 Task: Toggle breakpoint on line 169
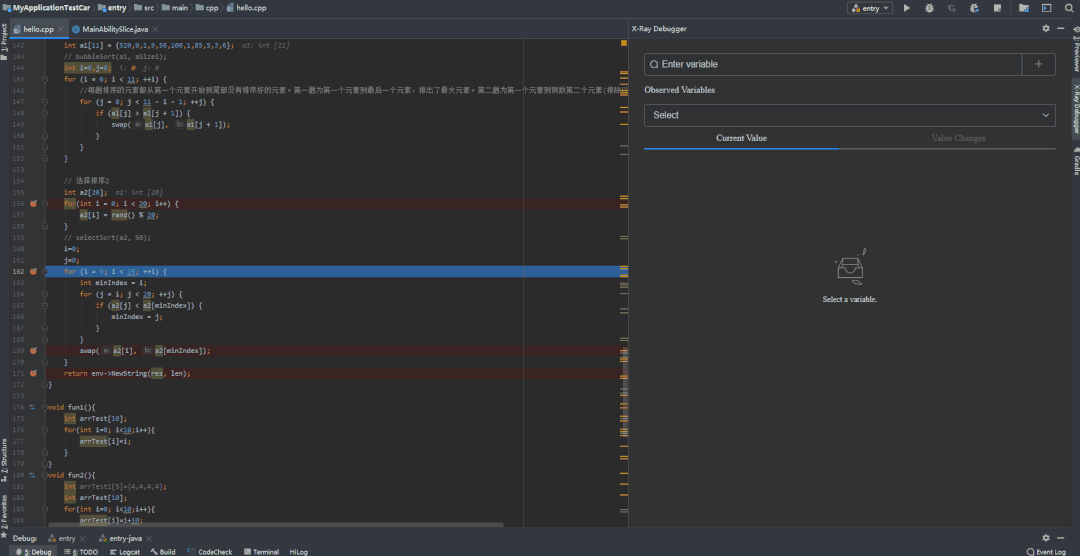33,351
